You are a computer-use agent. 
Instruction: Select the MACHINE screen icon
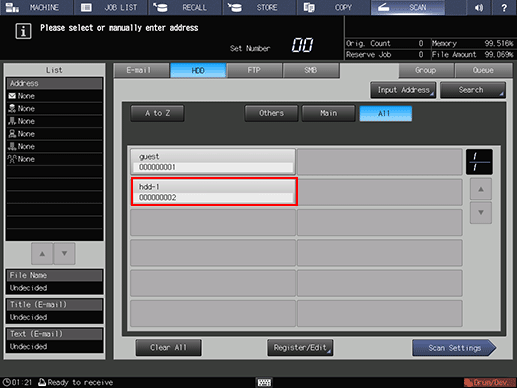pyautogui.click(x=12, y=7)
